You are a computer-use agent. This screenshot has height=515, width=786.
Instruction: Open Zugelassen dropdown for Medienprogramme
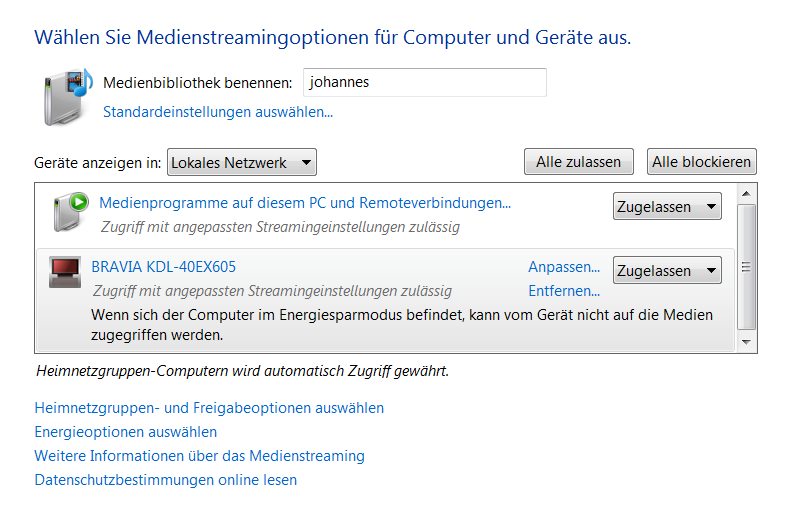click(x=667, y=206)
